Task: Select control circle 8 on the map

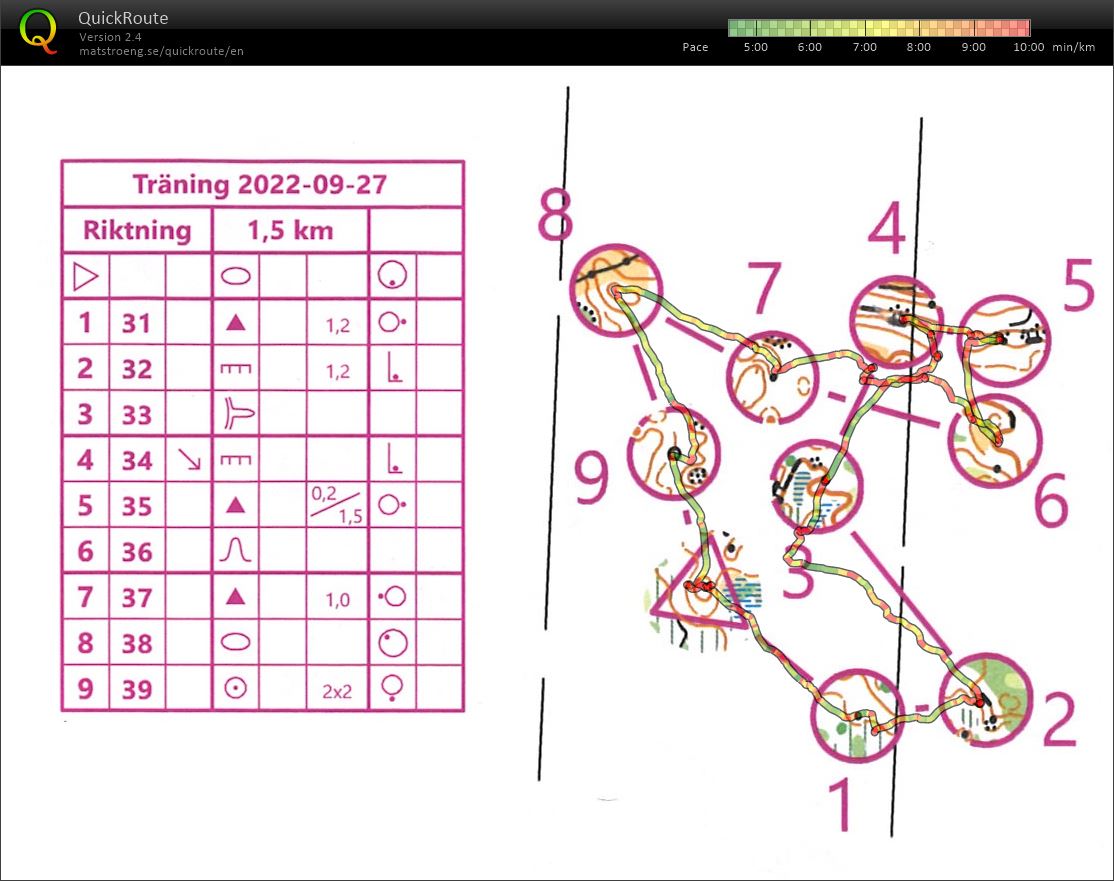Action: [616, 289]
